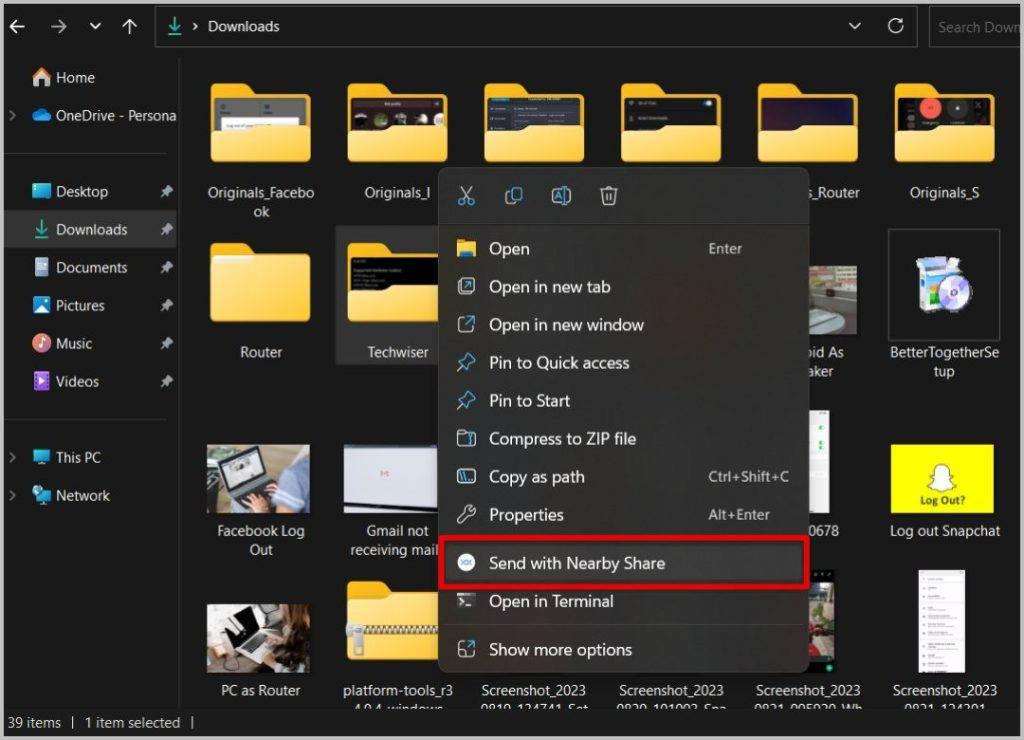This screenshot has height=740, width=1024.
Task: Choose Compress to ZIP file
Action: [x=624, y=438]
